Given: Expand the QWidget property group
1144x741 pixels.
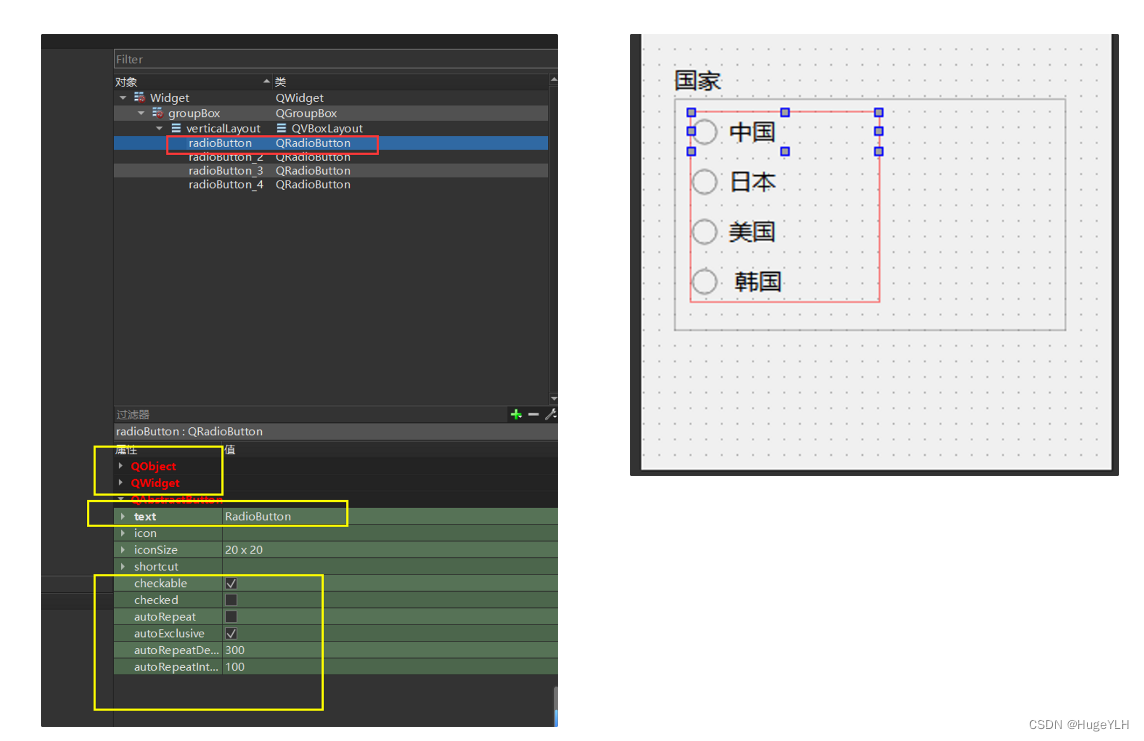Looking at the screenshot, I should coord(121,482).
